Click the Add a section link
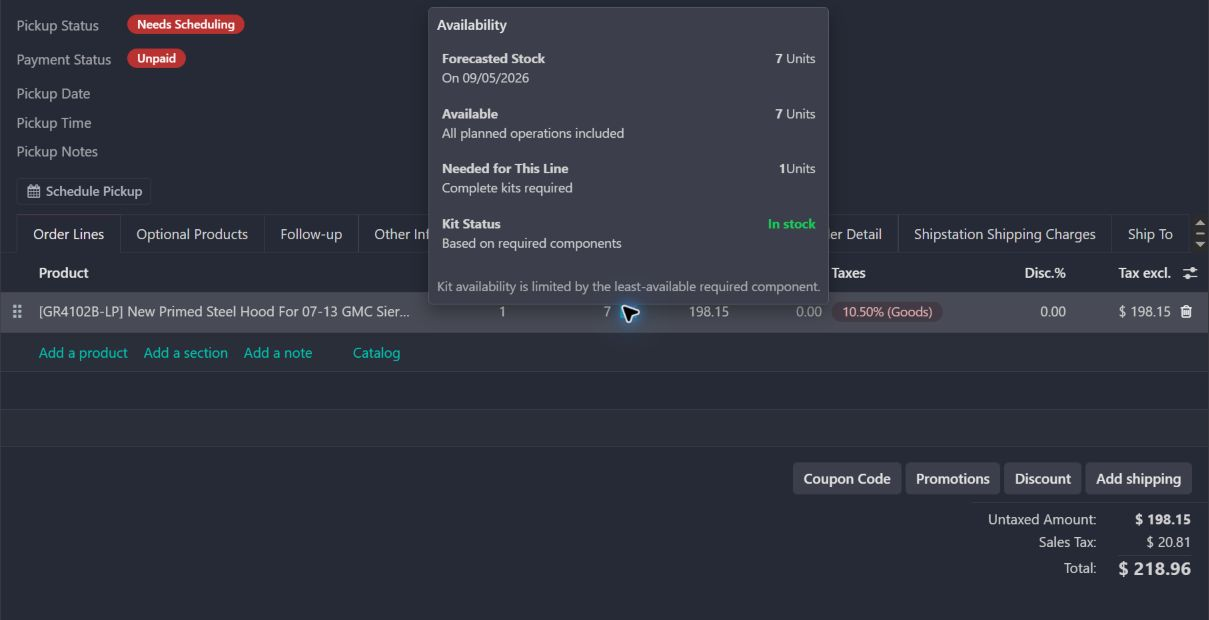 click(186, 353)
